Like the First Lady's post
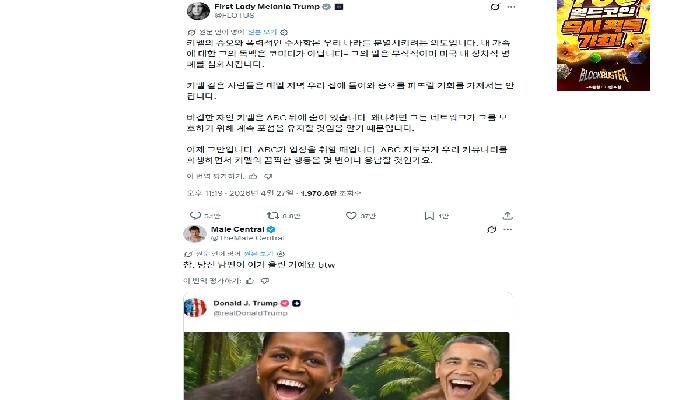The image size is (700, 400). coord(352,215)
